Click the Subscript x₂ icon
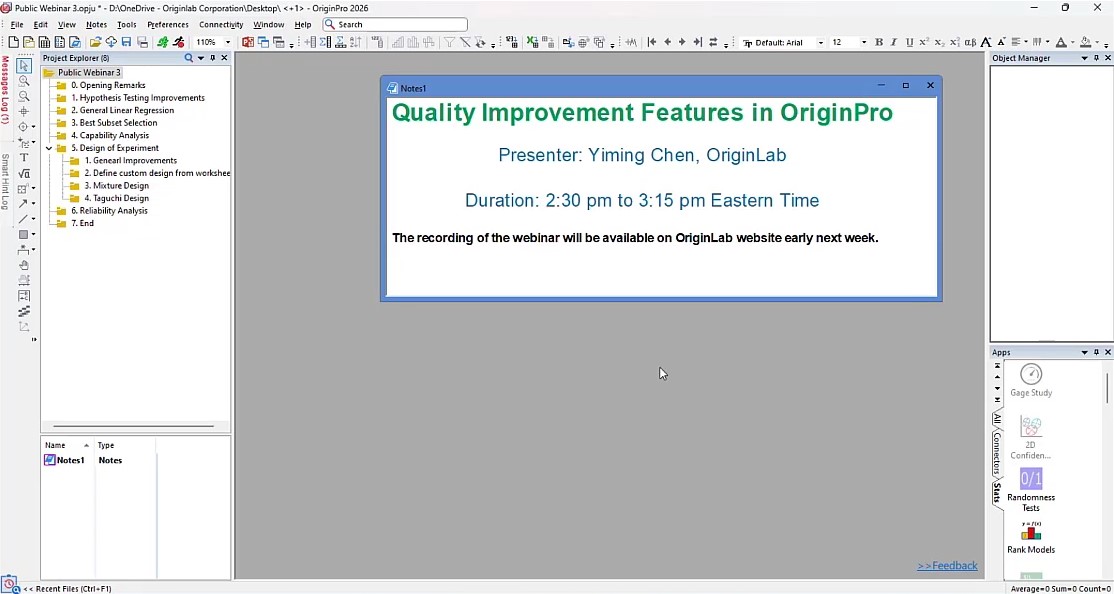1114x594 pixels. pos(939,42)
